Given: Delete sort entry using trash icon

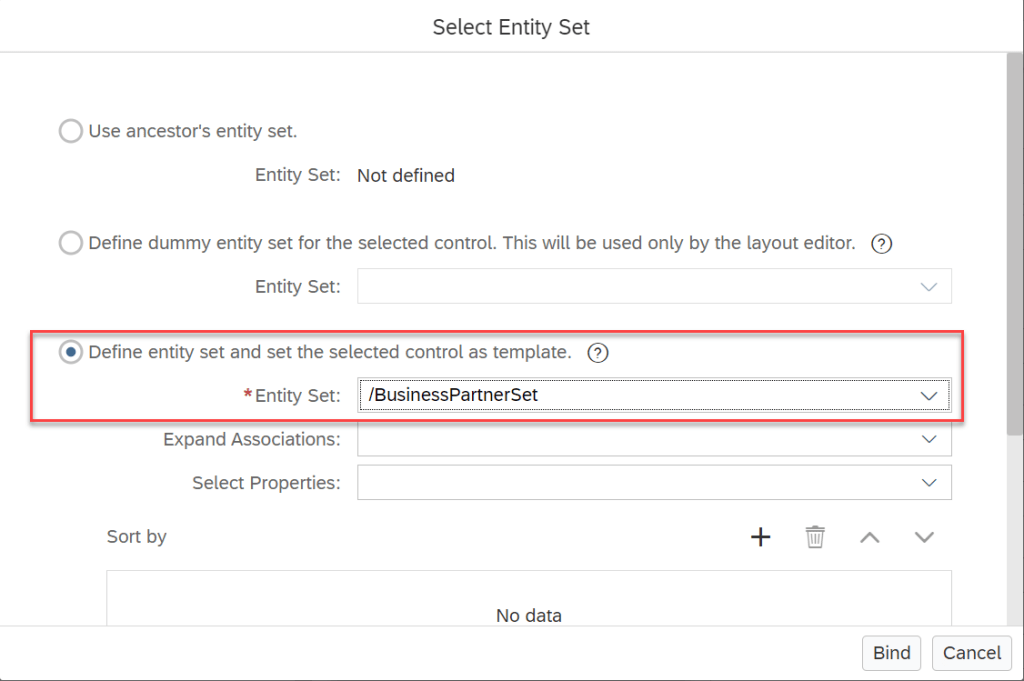Looking at the screenshot, I should 815,537.
